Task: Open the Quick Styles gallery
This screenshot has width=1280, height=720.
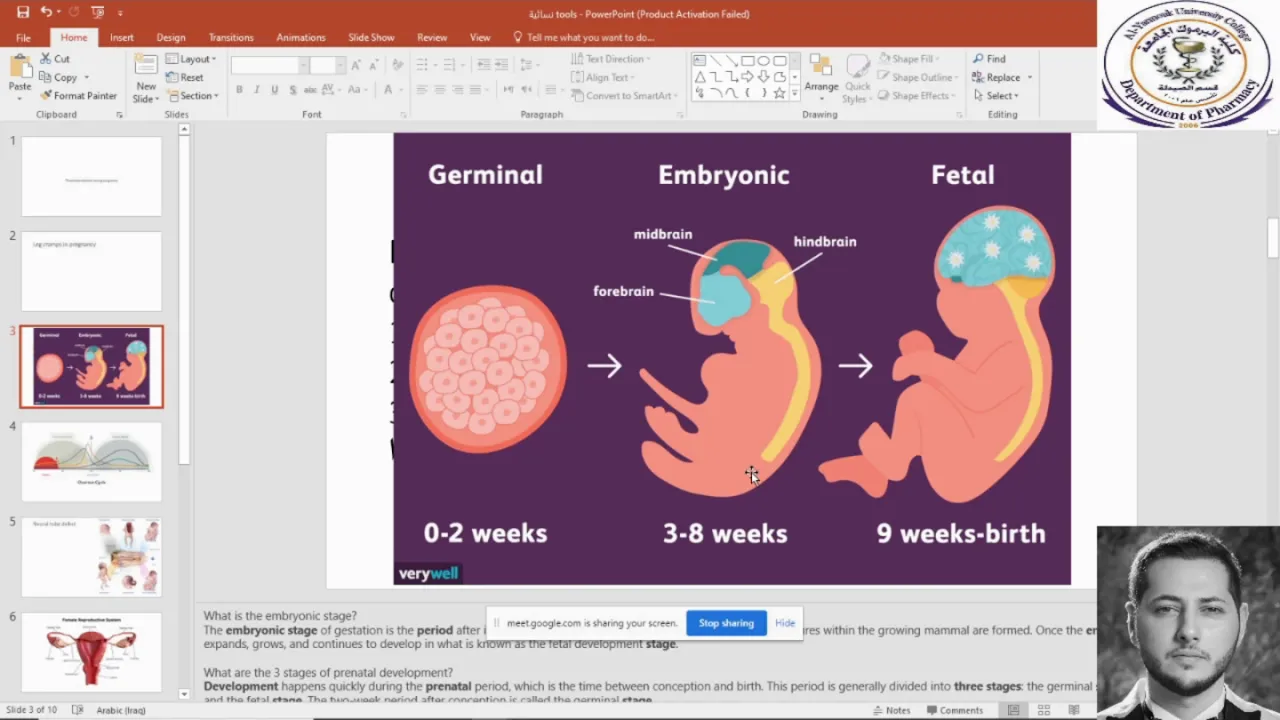Action: tap(857, 78)
